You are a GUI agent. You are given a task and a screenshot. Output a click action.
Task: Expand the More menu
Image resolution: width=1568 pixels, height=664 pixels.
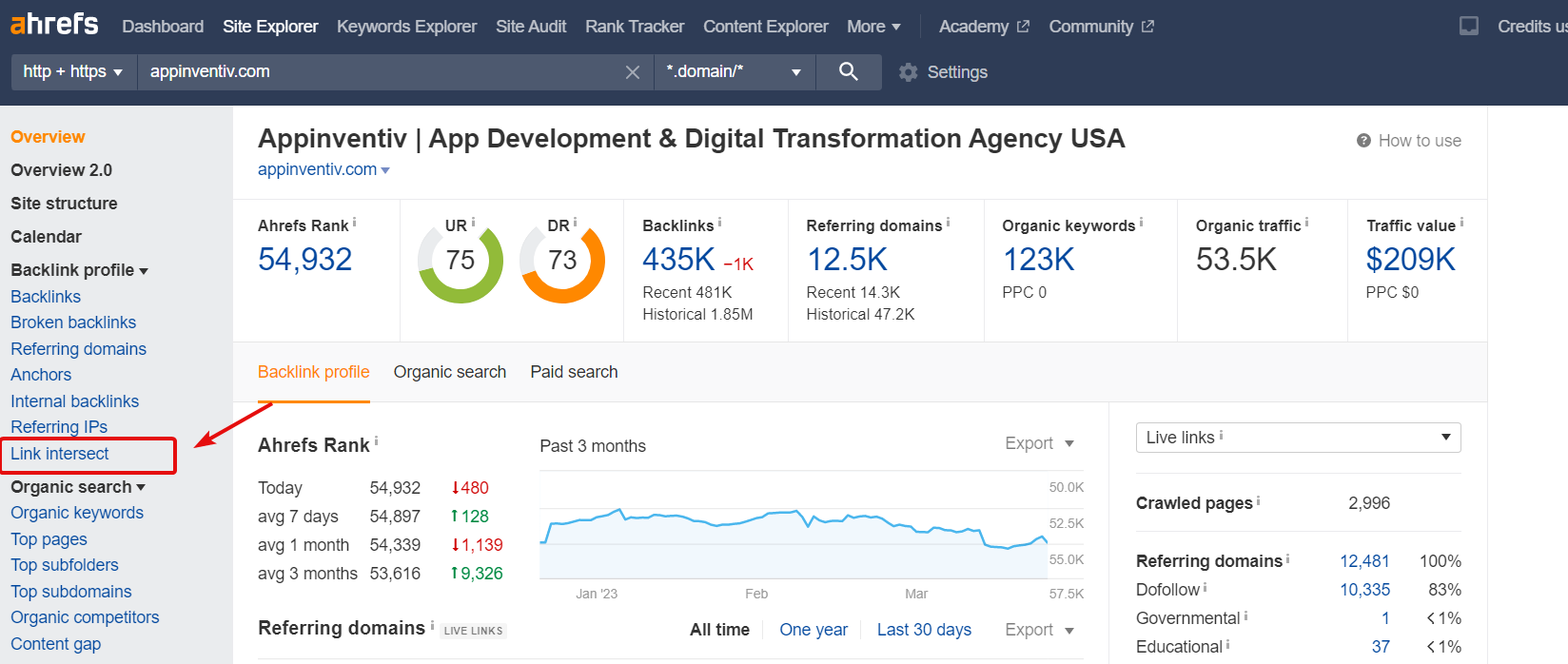click(873, 27)
